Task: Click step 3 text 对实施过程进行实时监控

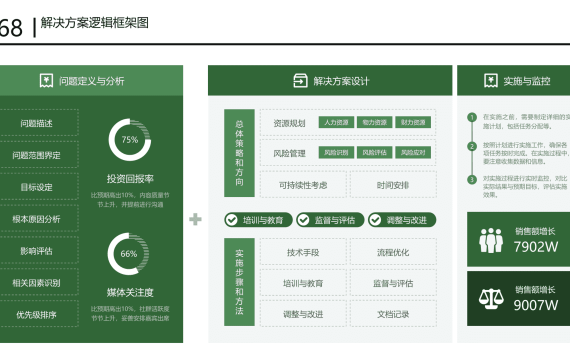Action: (x=526, y=186)
